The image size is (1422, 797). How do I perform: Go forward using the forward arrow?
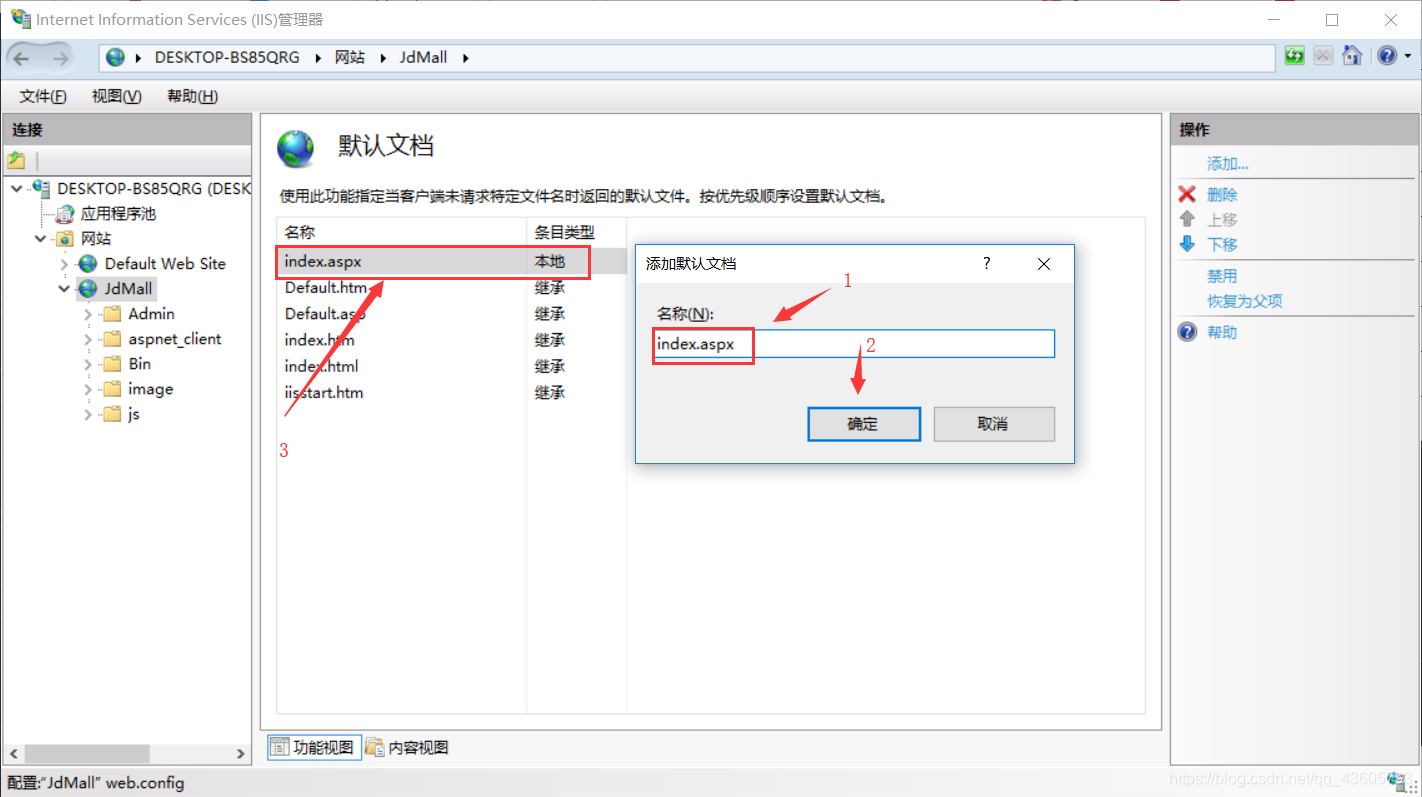tap(60, 58)
